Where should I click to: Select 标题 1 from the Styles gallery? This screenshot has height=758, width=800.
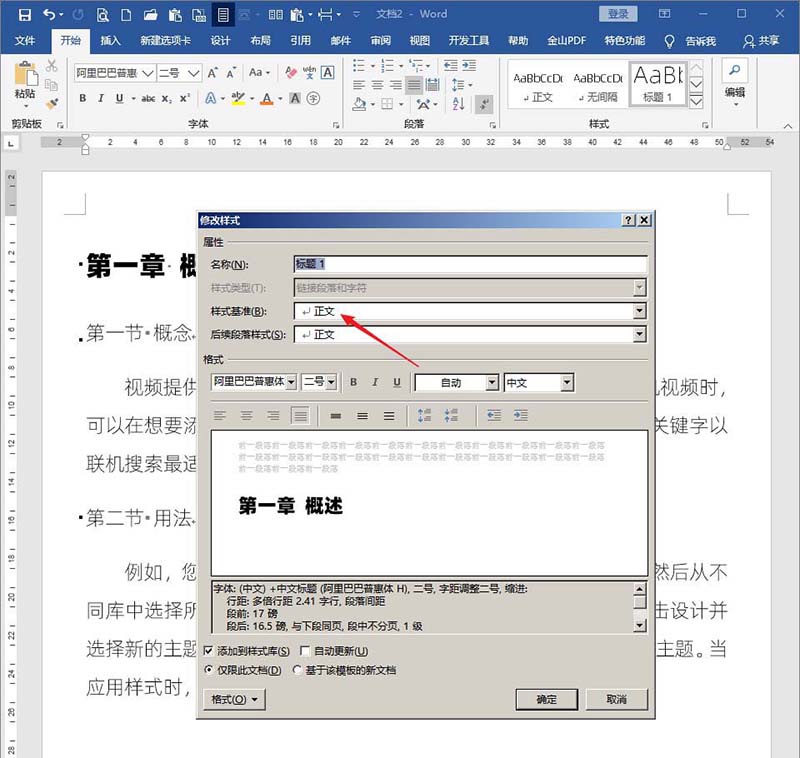point(657,85)
